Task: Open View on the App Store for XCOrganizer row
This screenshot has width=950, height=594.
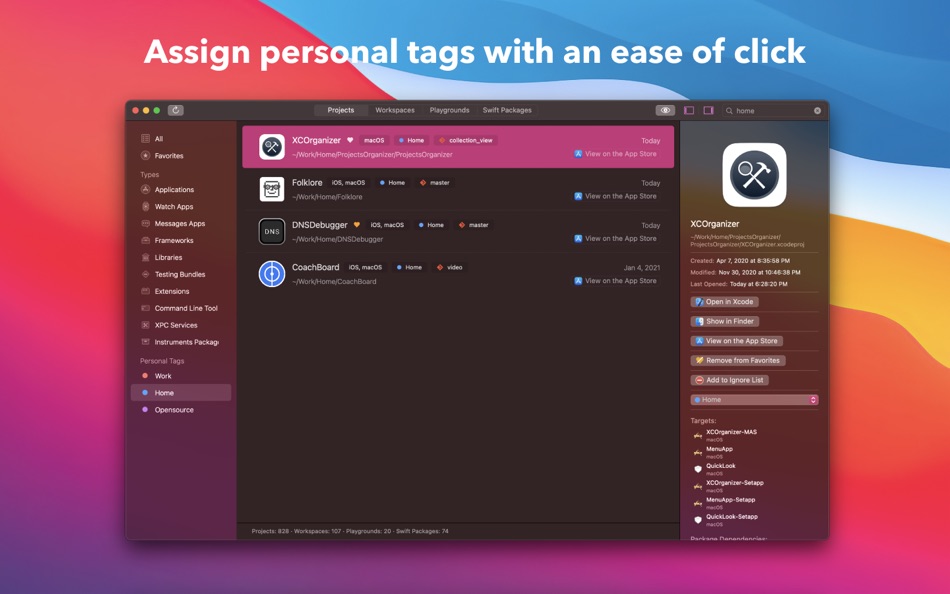Action: [616, 154]
